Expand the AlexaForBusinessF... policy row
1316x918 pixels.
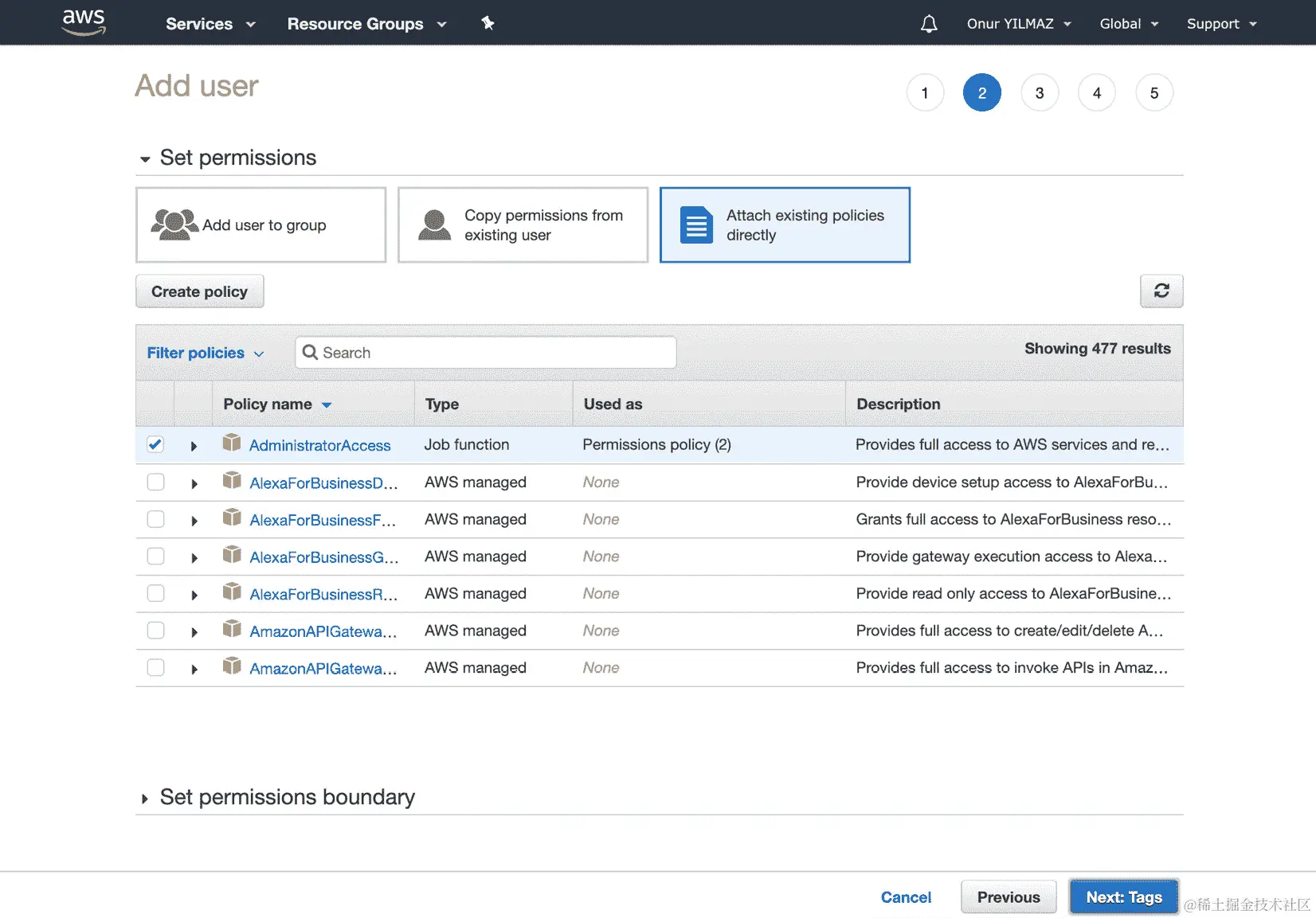coord(194,521)
